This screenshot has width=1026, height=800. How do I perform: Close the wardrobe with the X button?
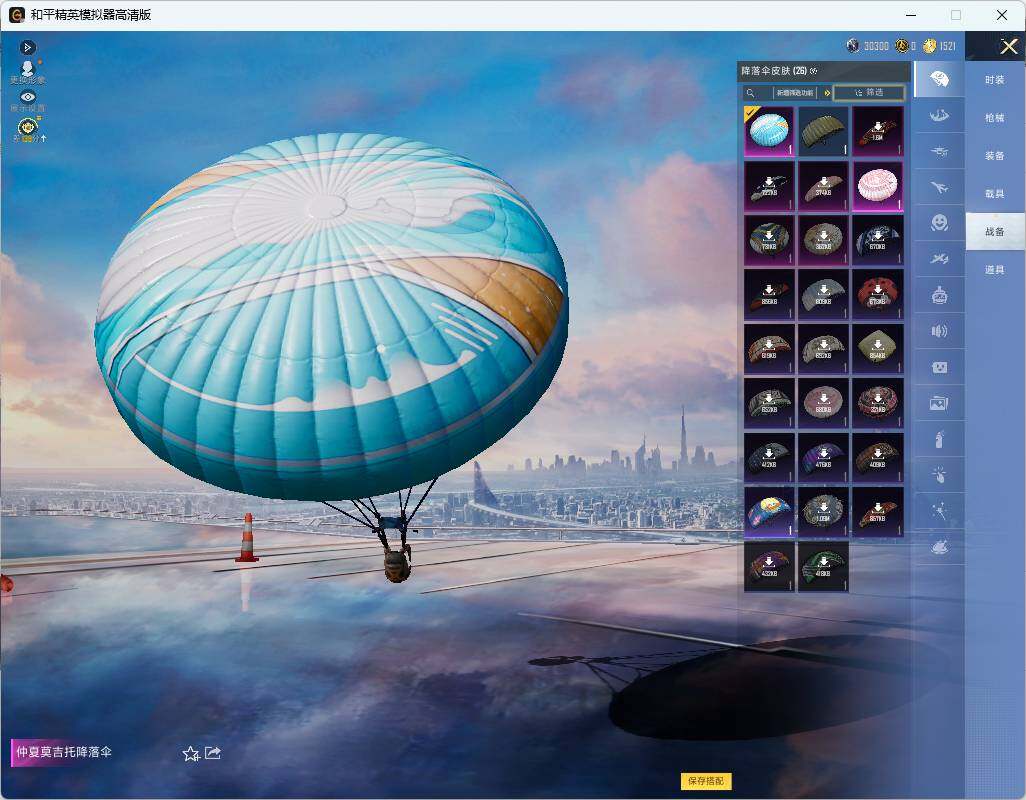pos(1008,46)
